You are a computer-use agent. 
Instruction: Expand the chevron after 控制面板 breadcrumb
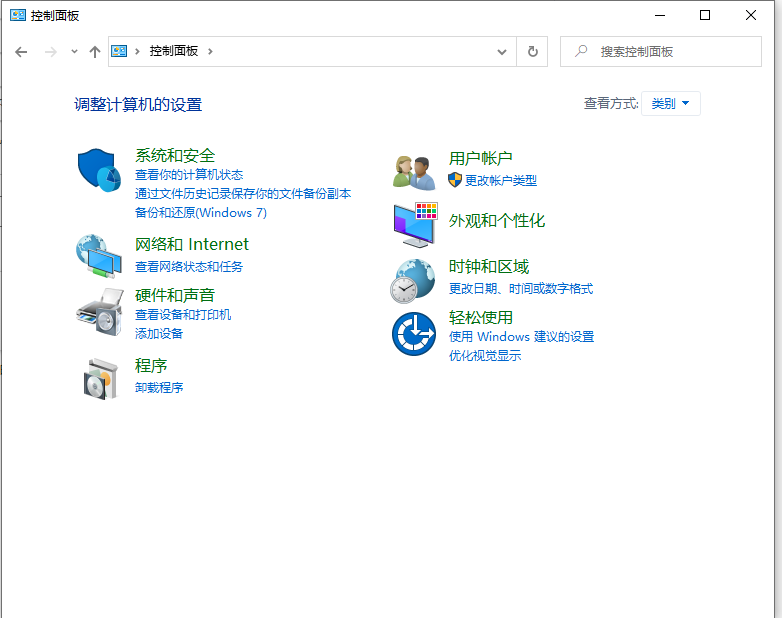[211, 52]
